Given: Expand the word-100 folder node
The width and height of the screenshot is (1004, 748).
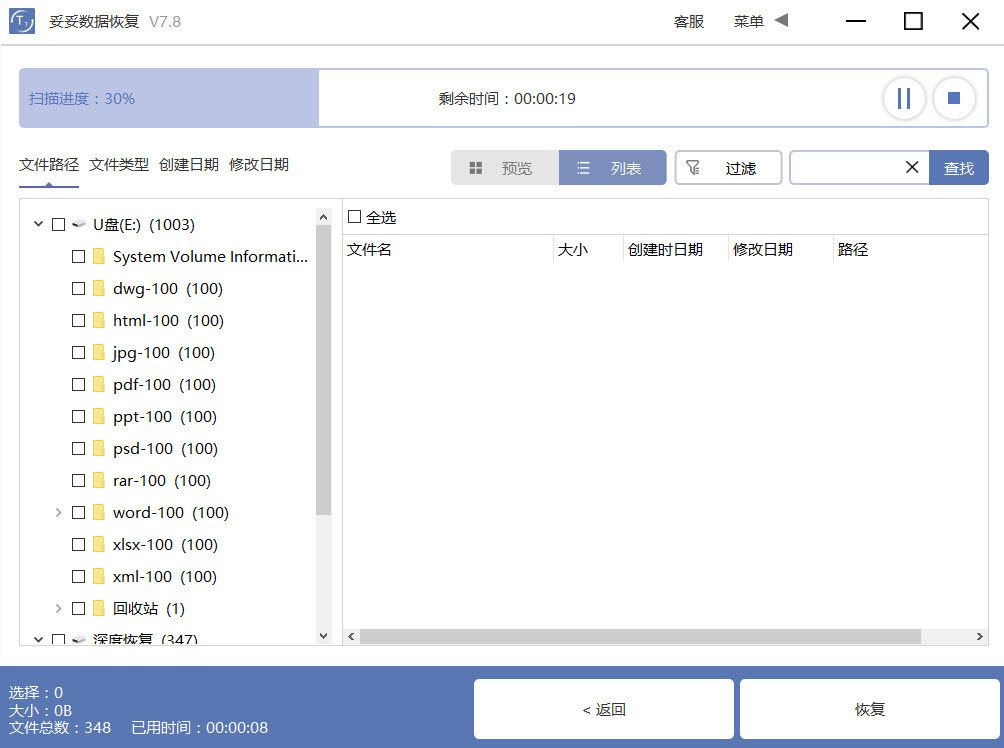Looking at the screenshot, I should click(58, 512).
